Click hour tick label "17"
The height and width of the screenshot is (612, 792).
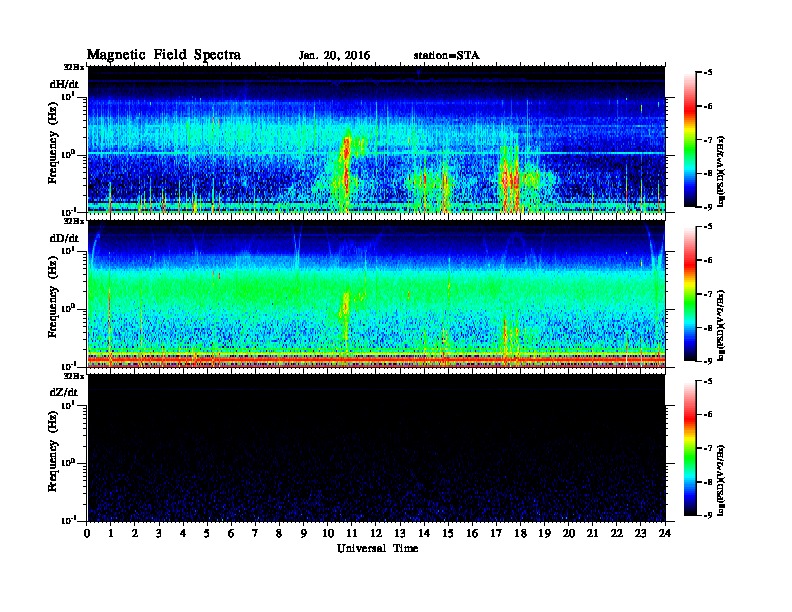[497, 533]
